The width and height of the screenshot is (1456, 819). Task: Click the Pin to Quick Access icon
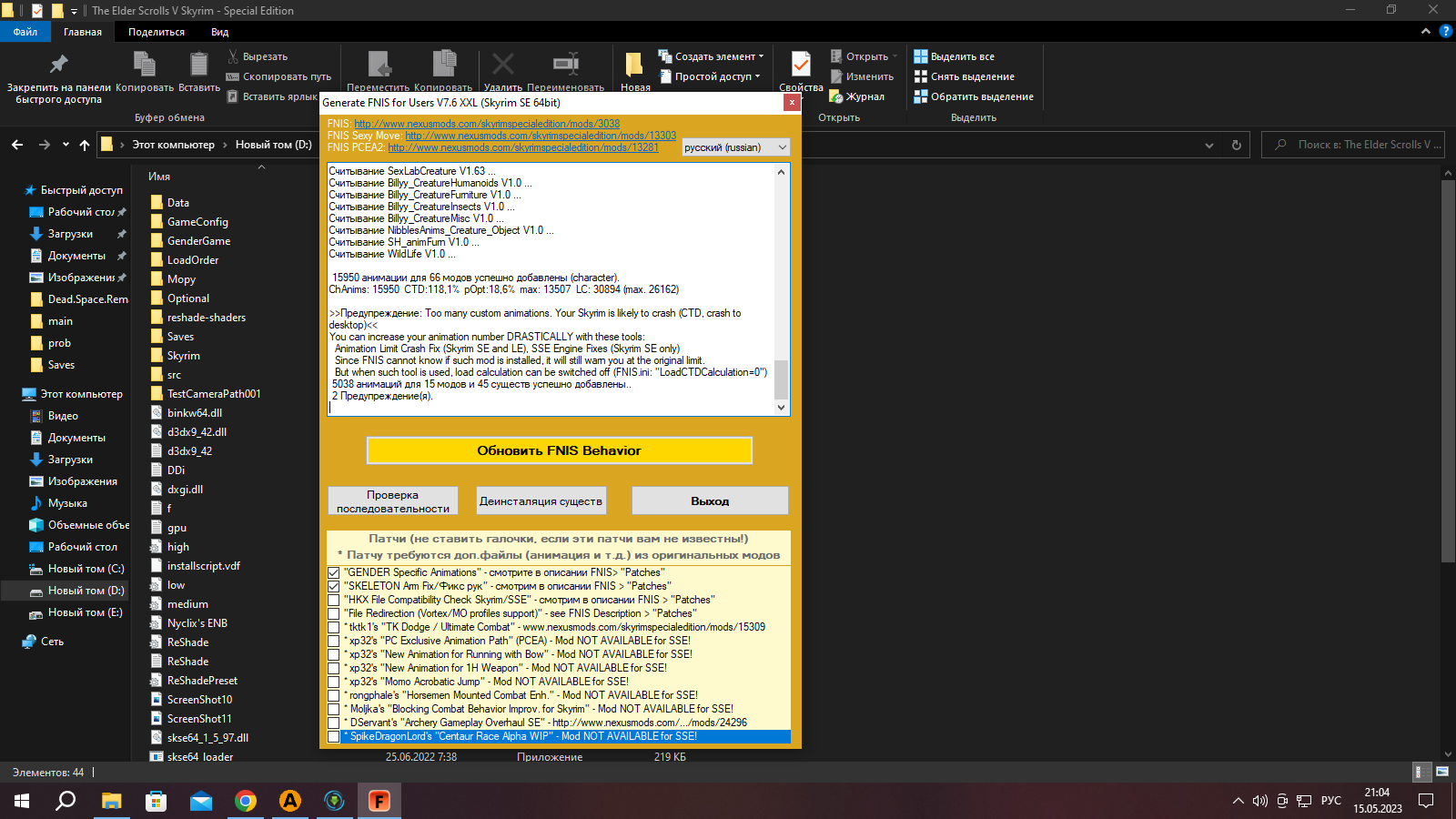click(58, 65)
